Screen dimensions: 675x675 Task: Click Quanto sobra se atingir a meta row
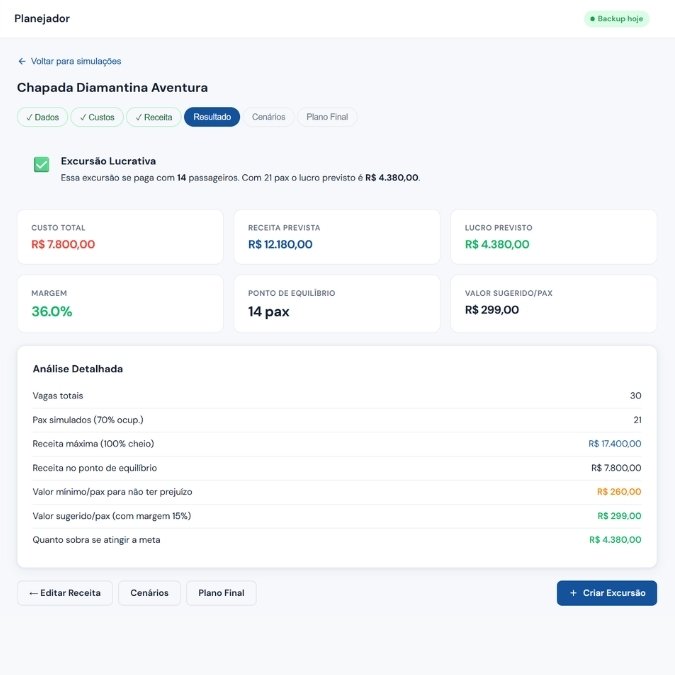pyautogui.click(x=337, y=540)
